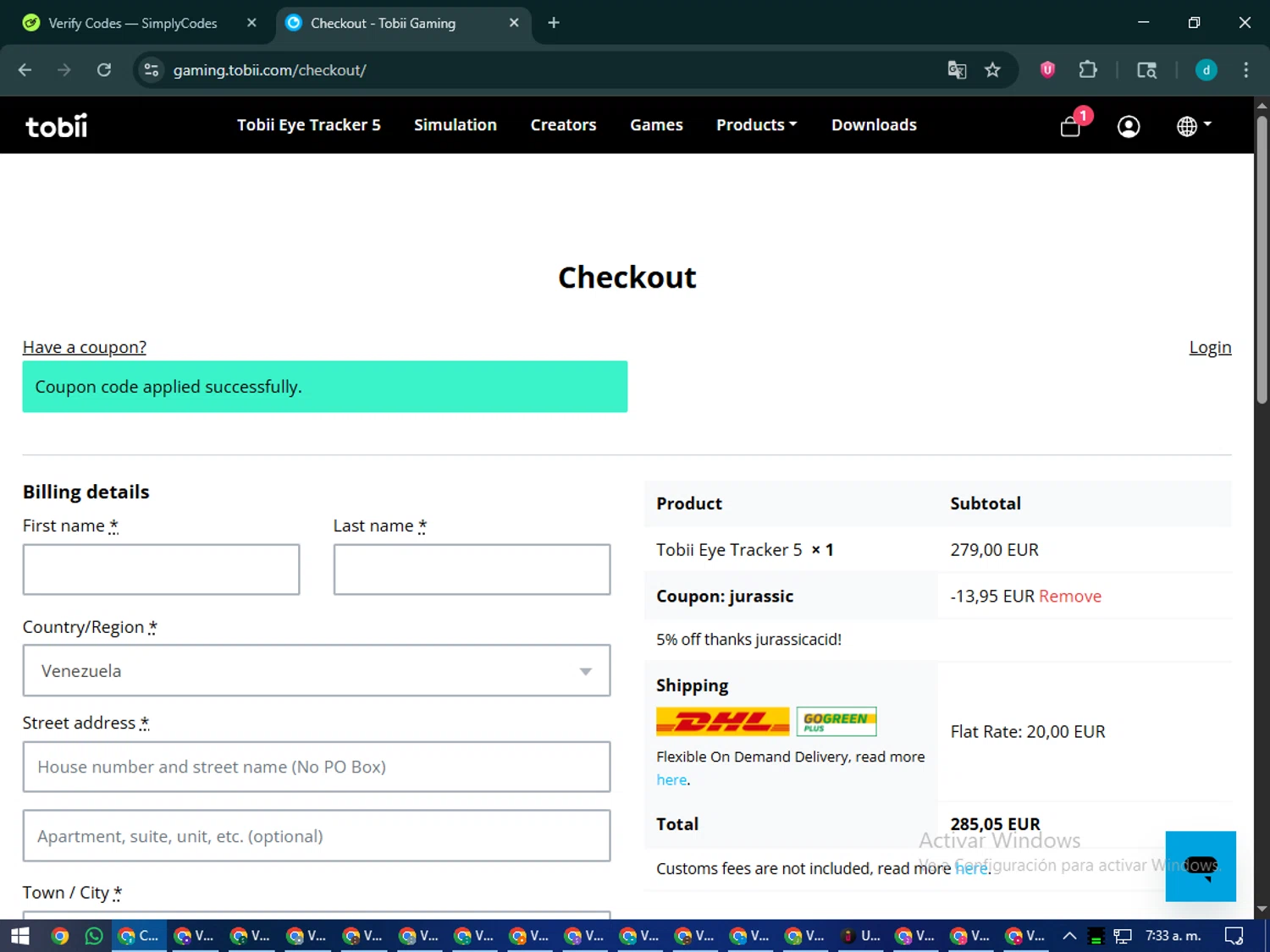Open the notification center icon
Image resolution: width=1270 pixels, height=952 pixels.
tap(1234, 936)
